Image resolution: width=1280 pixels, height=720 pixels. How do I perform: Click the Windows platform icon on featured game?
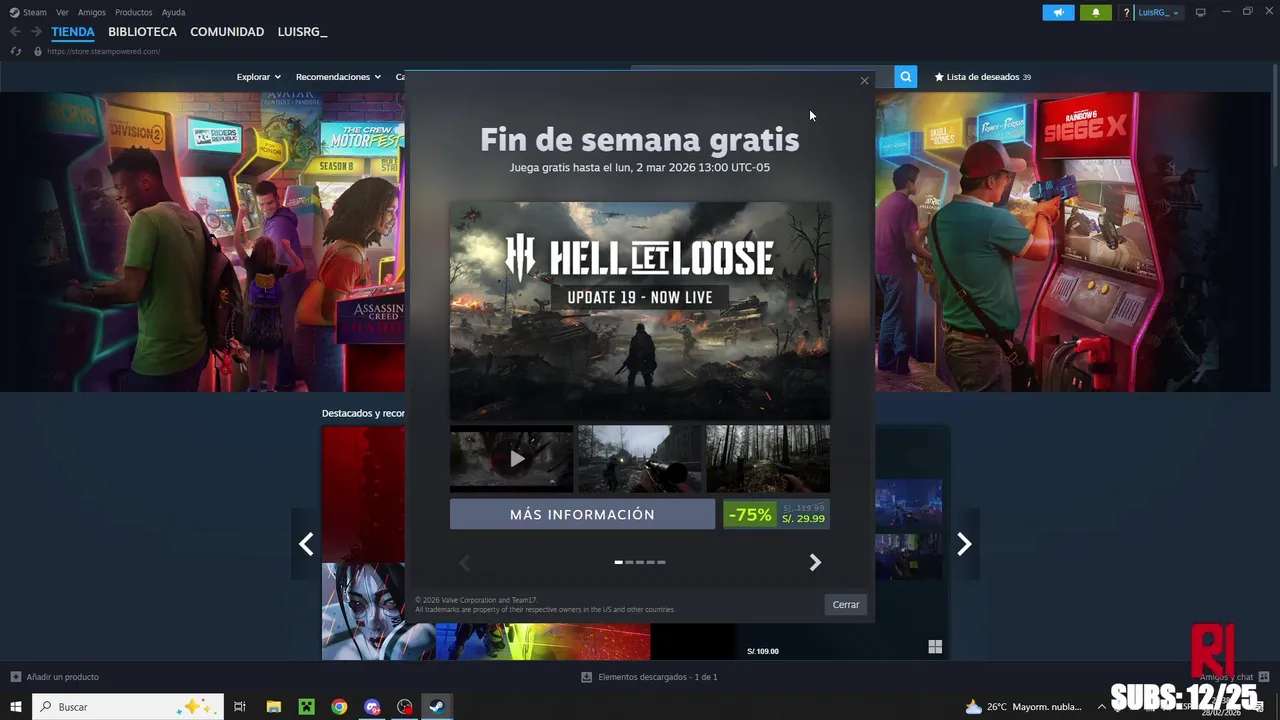click(x=935, y=647)
